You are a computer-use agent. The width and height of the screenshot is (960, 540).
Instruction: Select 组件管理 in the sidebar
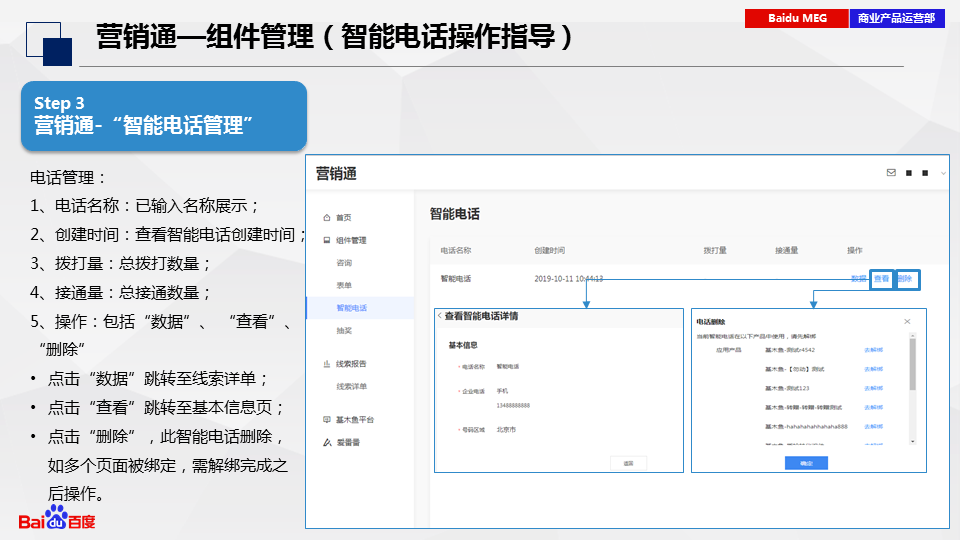[351, 240]
